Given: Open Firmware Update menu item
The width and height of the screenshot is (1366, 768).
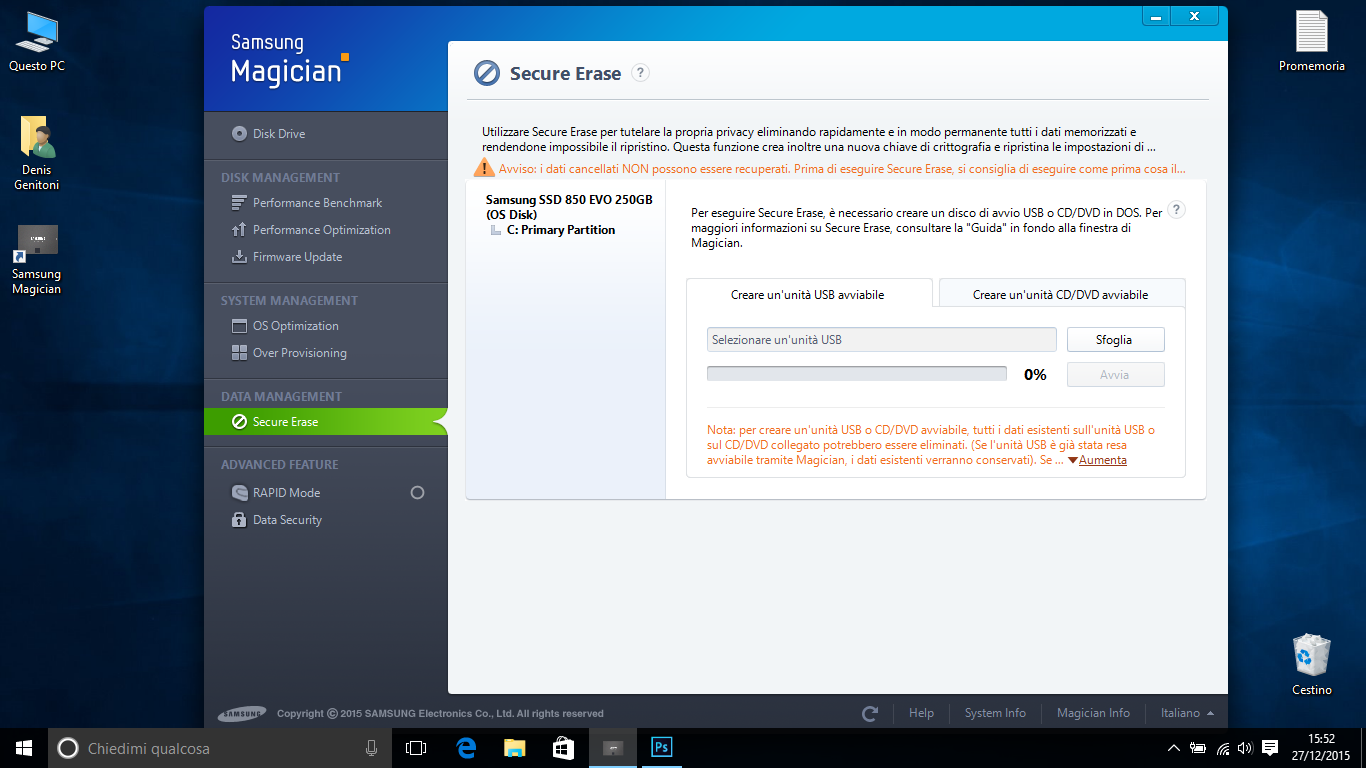Looking at the screenshot, I should tap(297, 257).
